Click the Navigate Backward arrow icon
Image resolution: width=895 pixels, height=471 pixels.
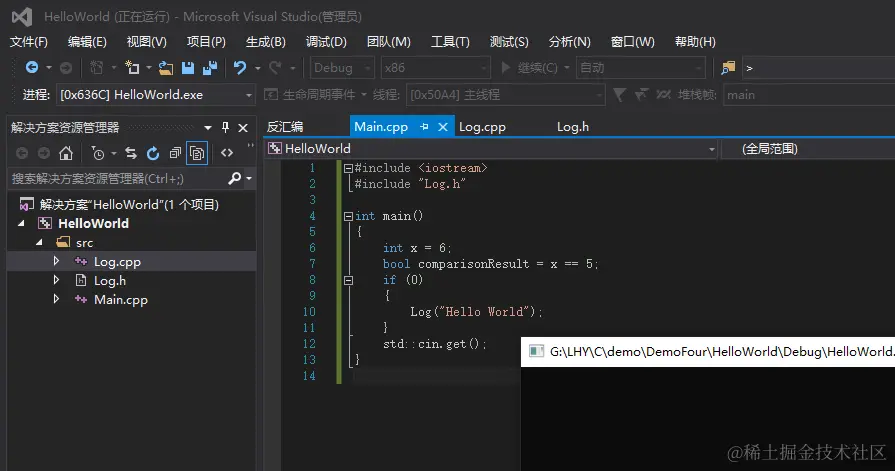tap(32, 67)
